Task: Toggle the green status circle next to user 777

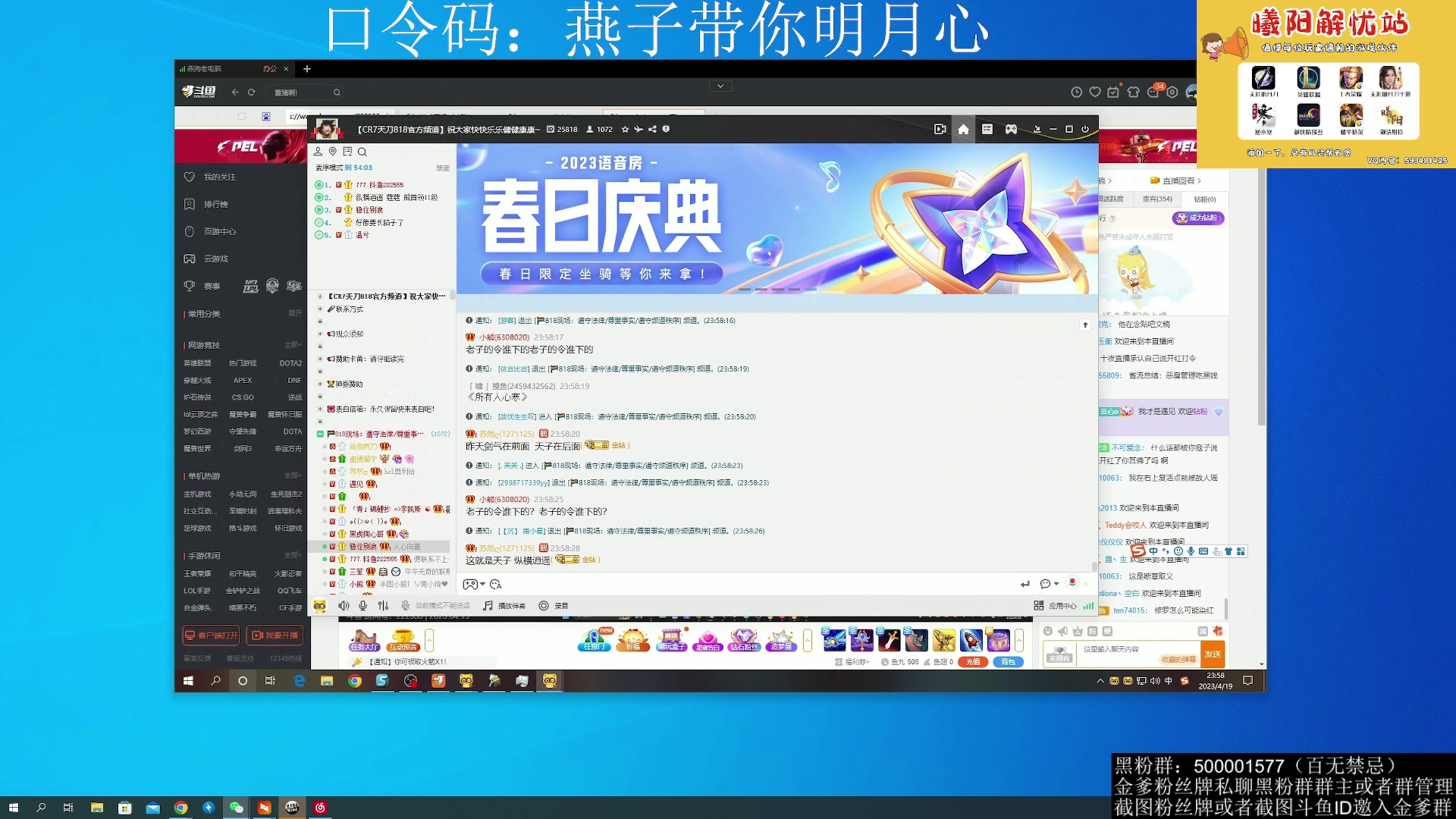Action: [318, 184]
